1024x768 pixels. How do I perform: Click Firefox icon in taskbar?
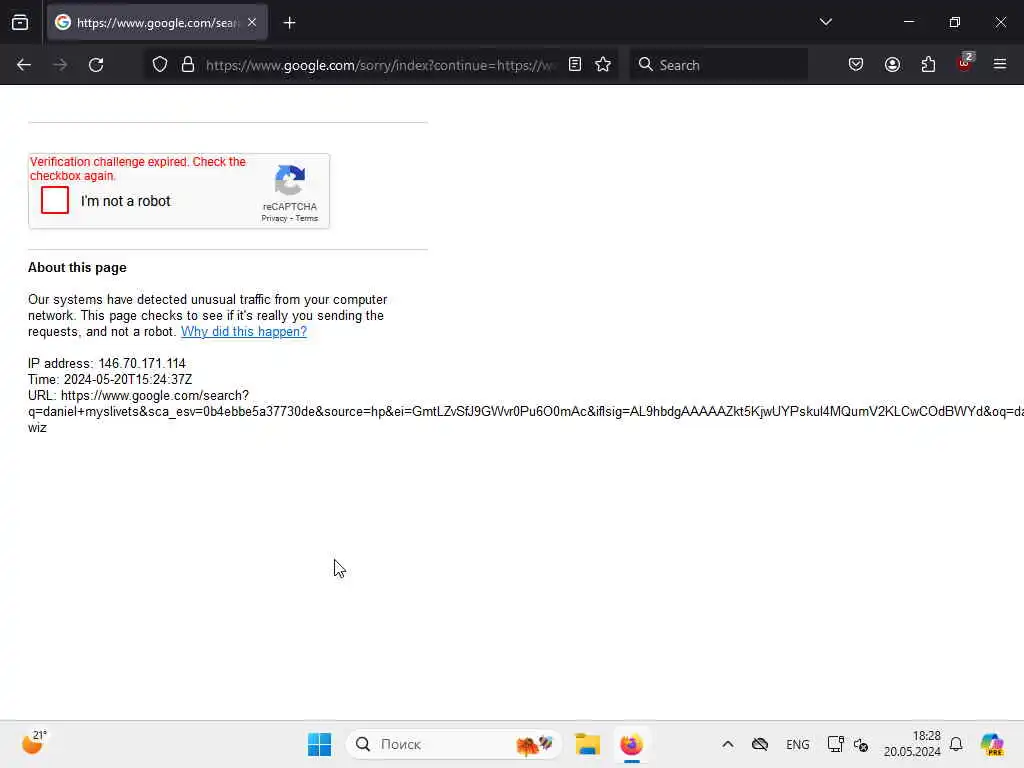point(632,744)
